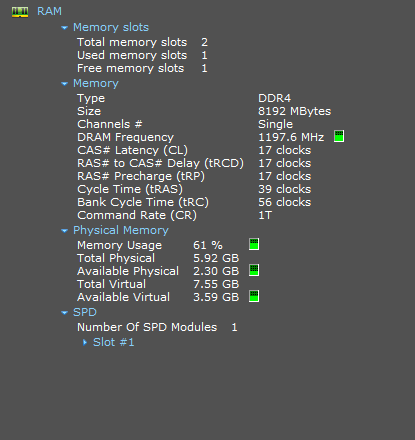Click the Available Virtual label
Image resolution: width=415 pixels, height=440 pixels.
124,297
